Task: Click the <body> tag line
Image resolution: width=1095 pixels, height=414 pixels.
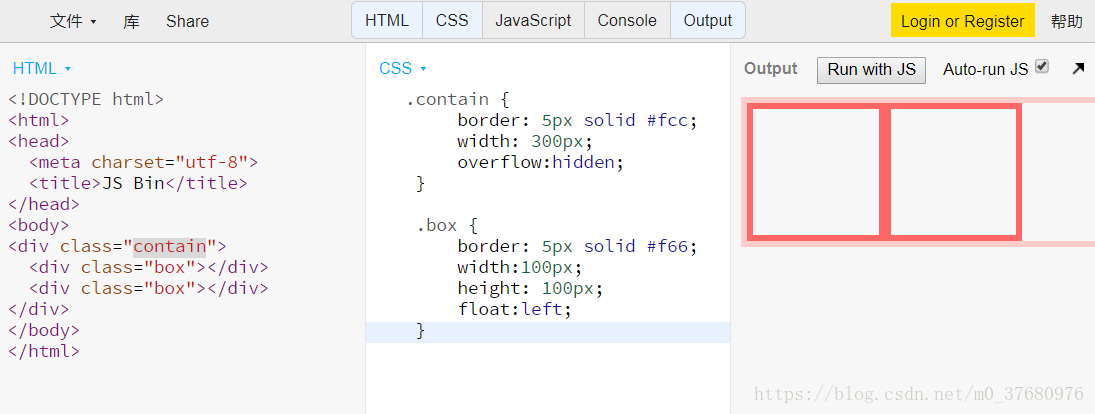Action: pyautogui.click(x=39, y=225)
